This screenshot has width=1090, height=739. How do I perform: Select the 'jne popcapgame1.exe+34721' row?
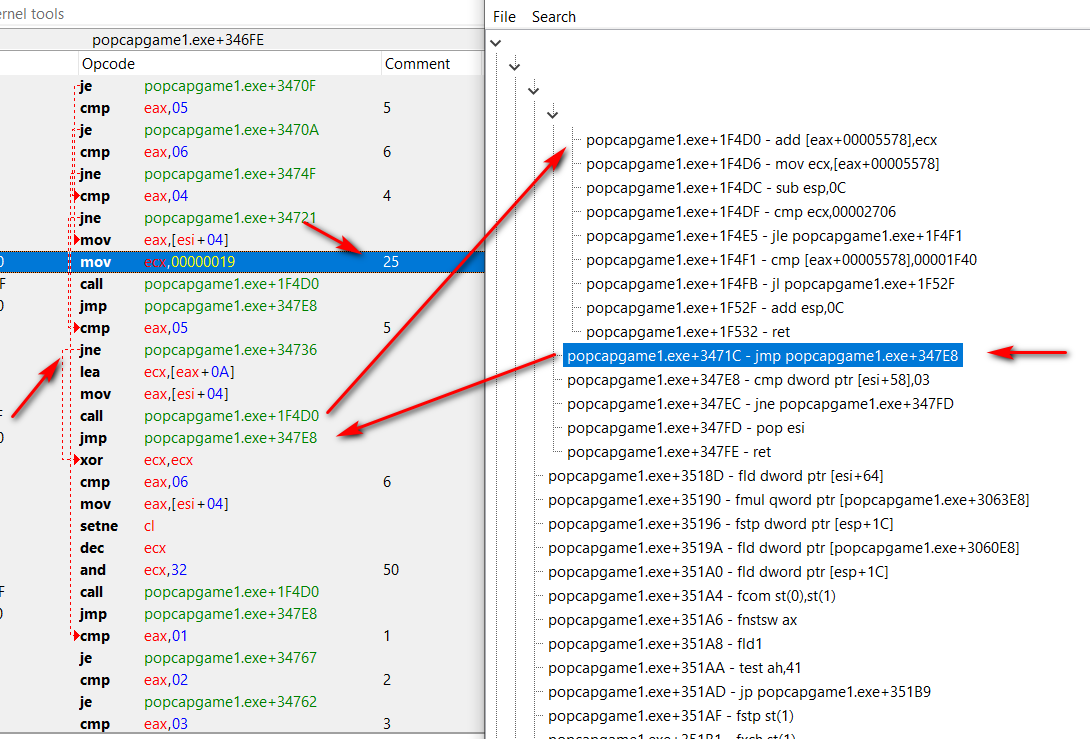pyautogui.click(x=242, y=218)
